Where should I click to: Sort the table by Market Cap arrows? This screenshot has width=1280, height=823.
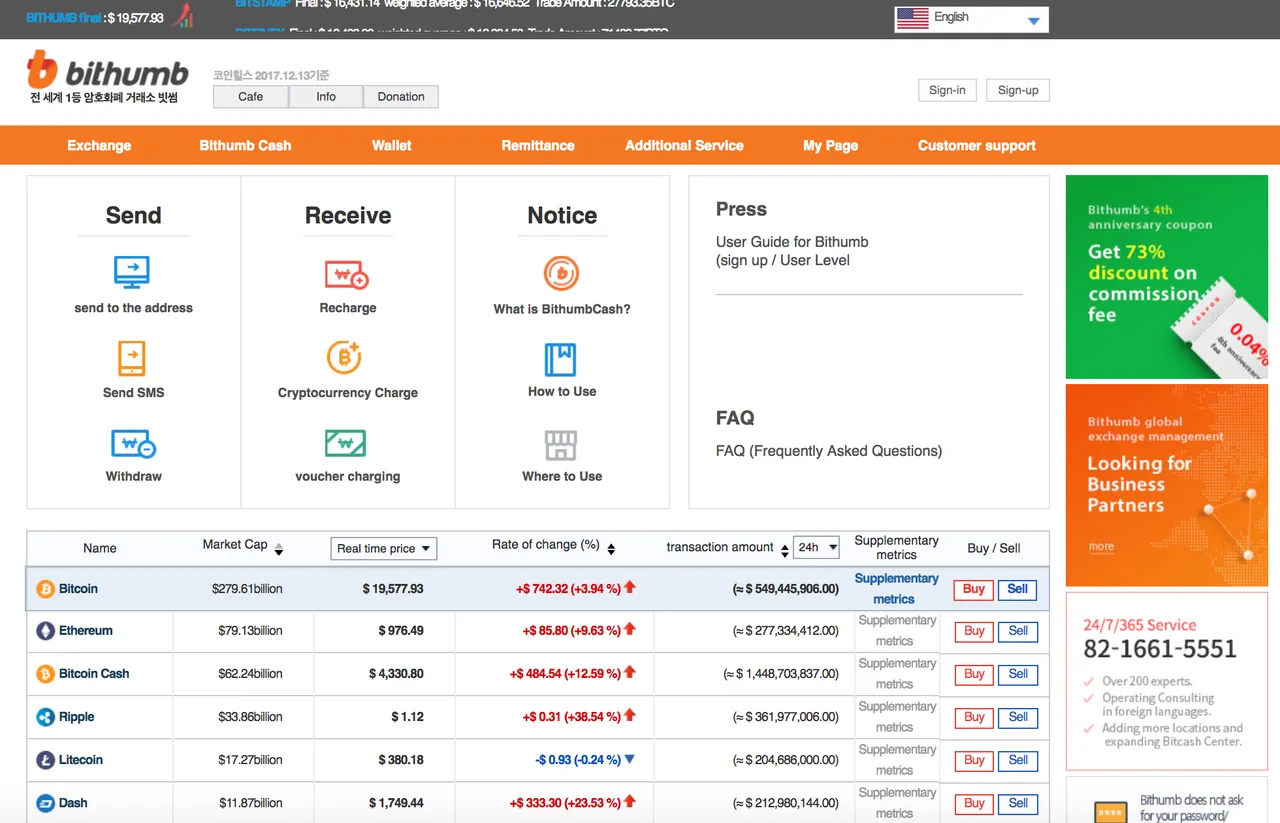tap(279, 549)
